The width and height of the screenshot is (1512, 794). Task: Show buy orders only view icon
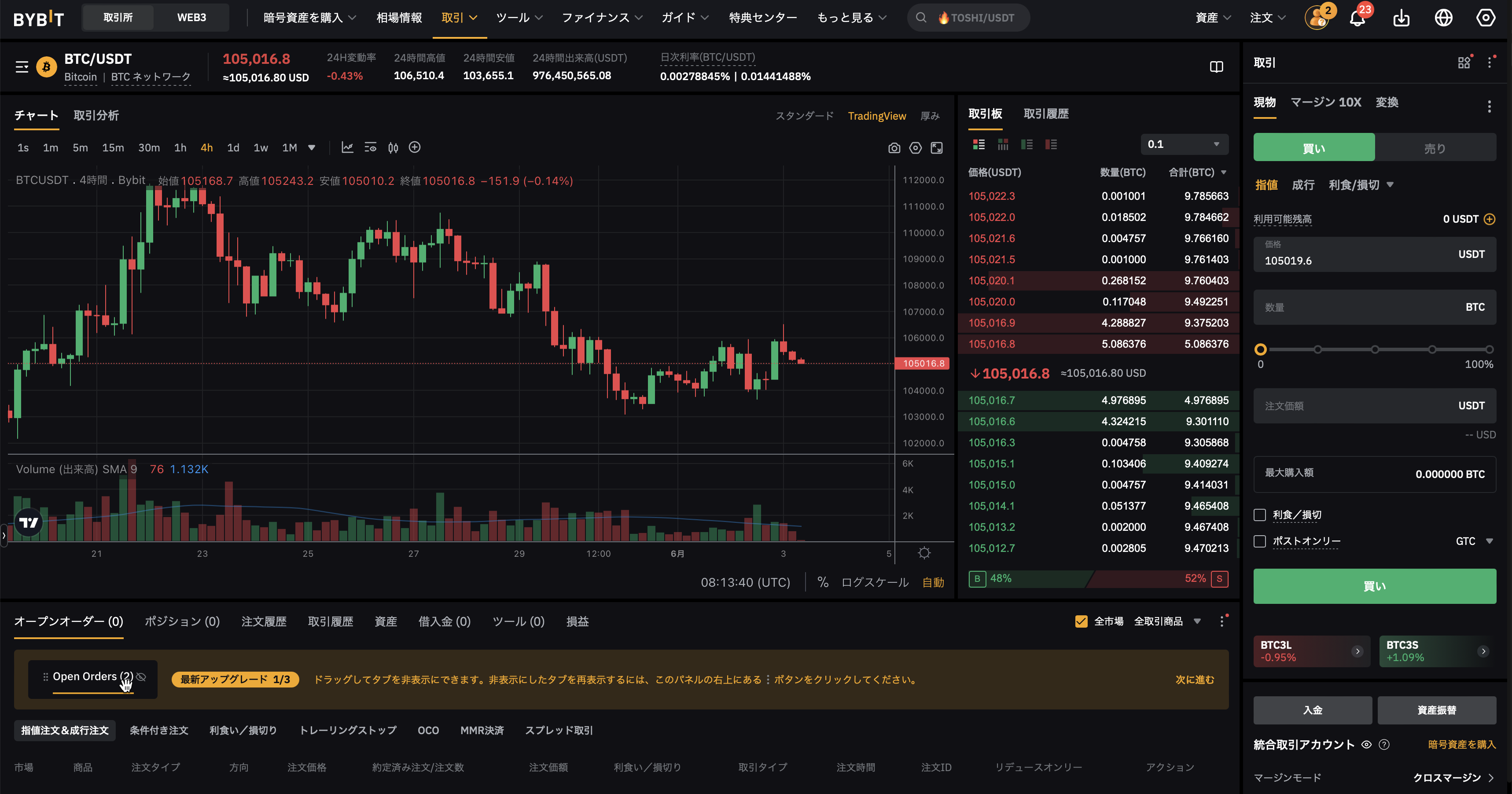point(1026,144)
